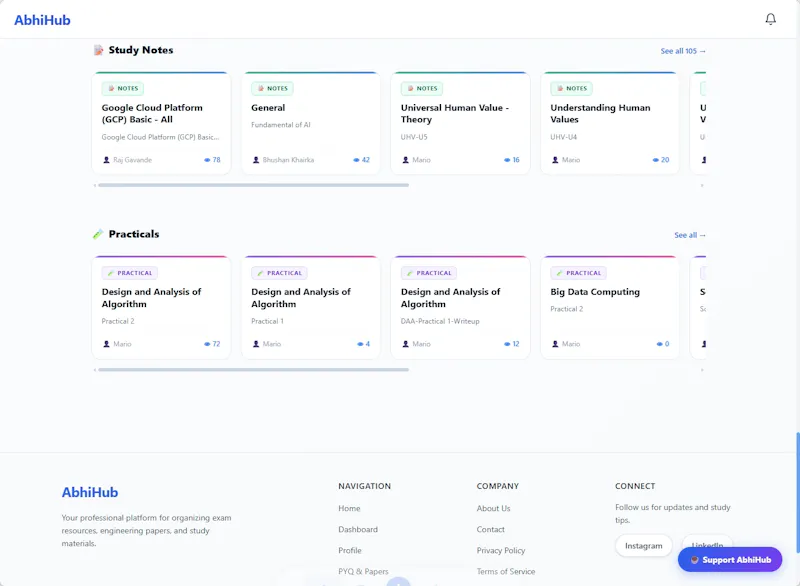Open General Fundamental of AI notes card
This screenshot has width=800, height=586.
click(x=311, y=123)
